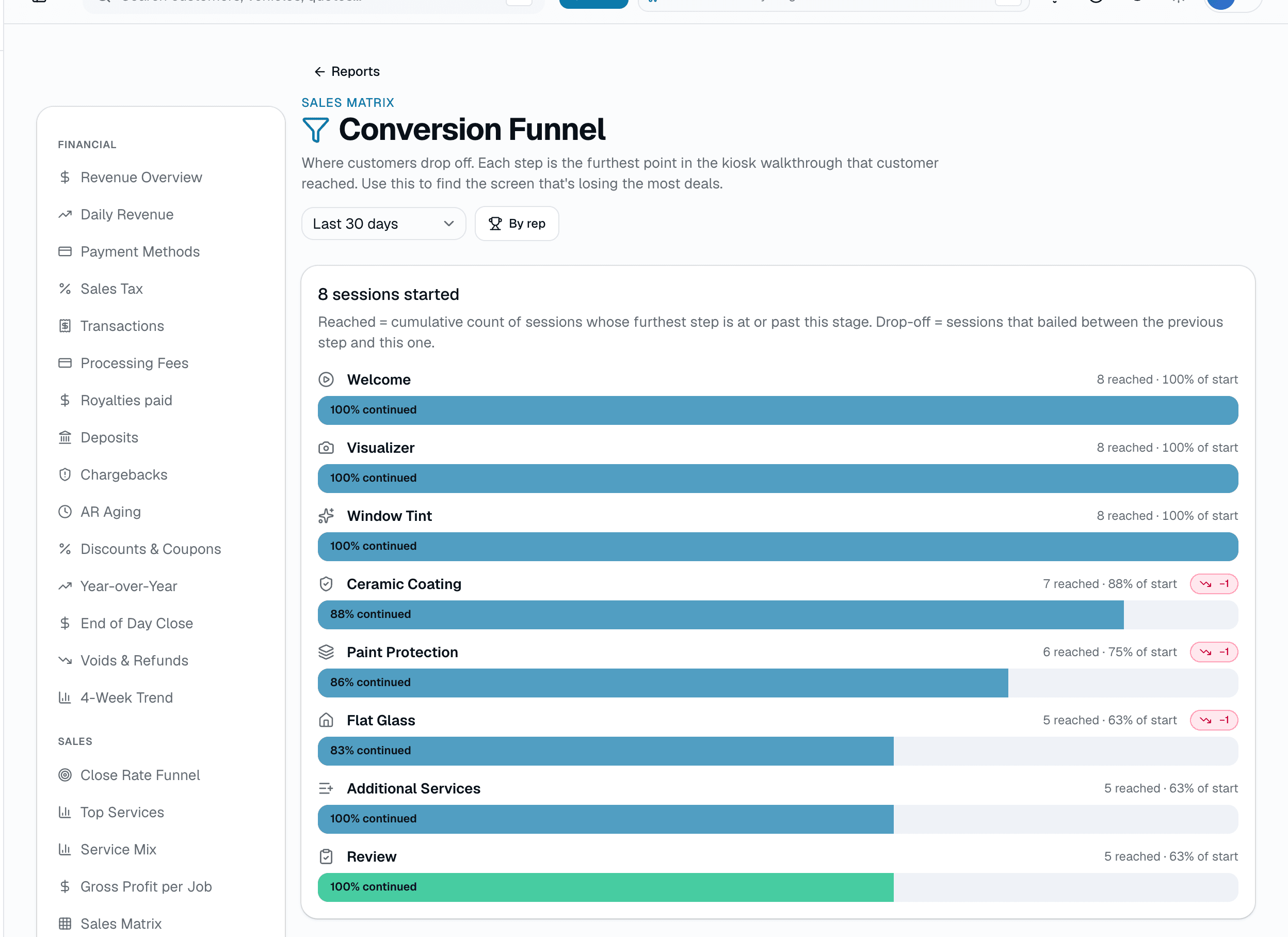Click the Paint Protection layers icon

tap(326, 653)
